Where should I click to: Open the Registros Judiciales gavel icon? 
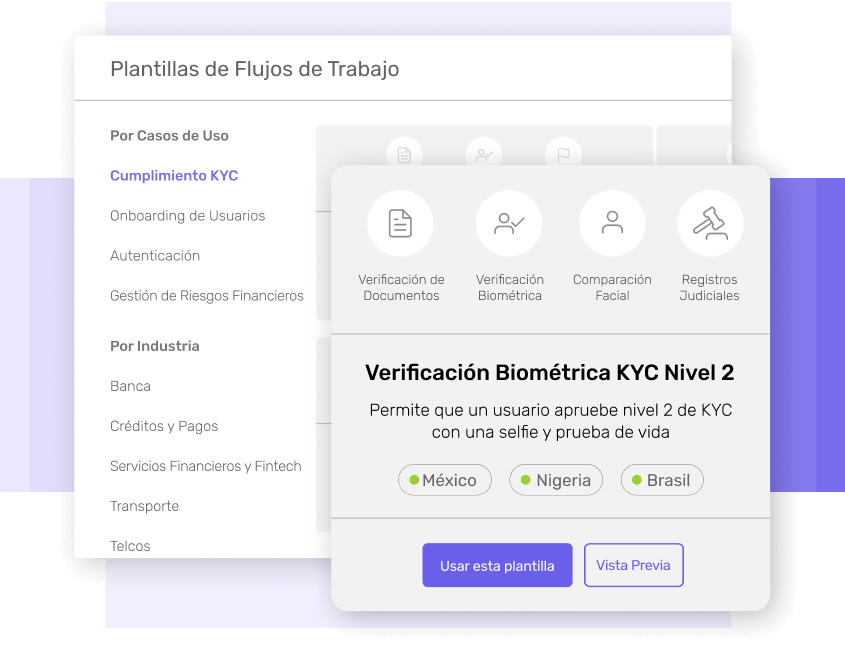point(710,223)
